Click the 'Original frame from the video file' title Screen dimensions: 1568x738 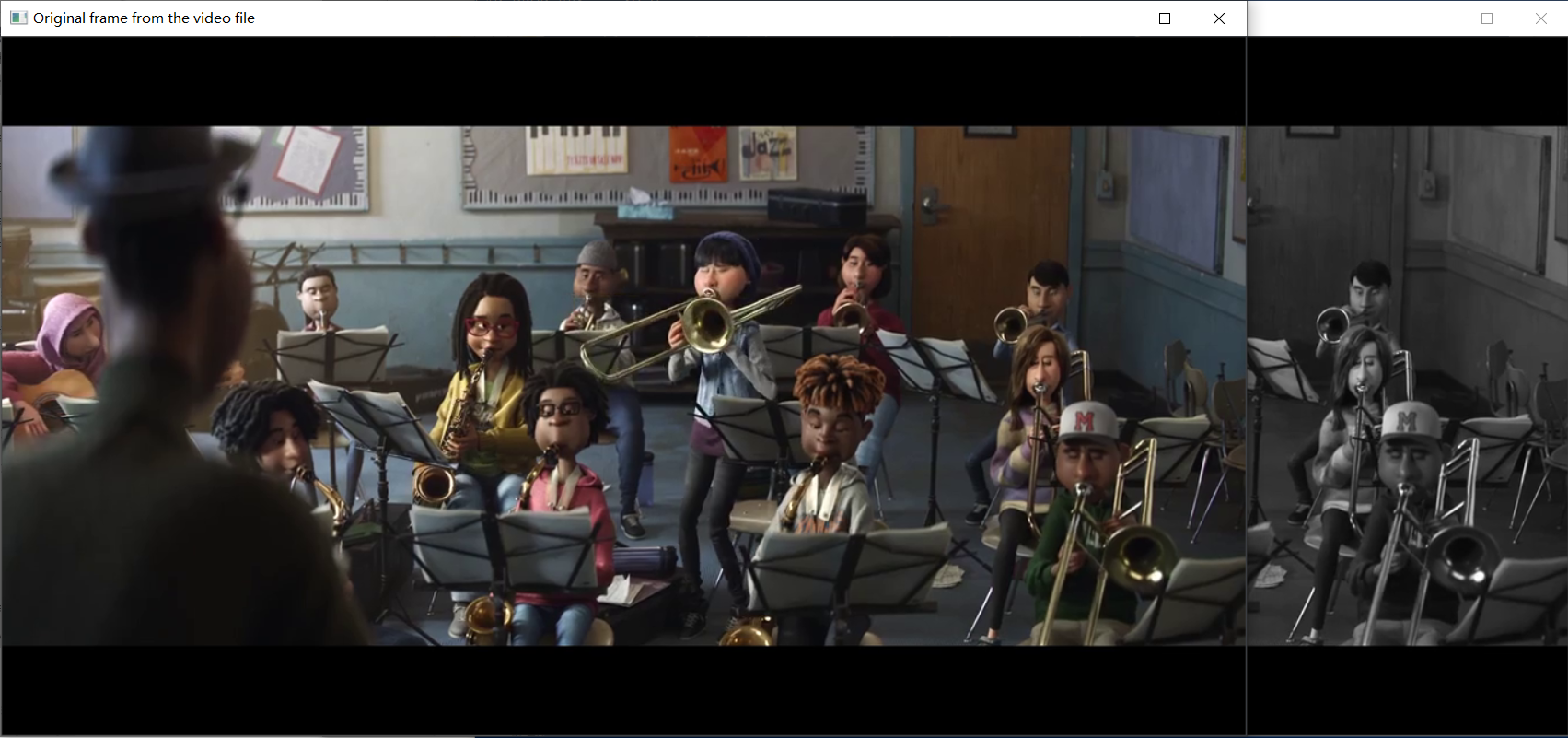144,18
